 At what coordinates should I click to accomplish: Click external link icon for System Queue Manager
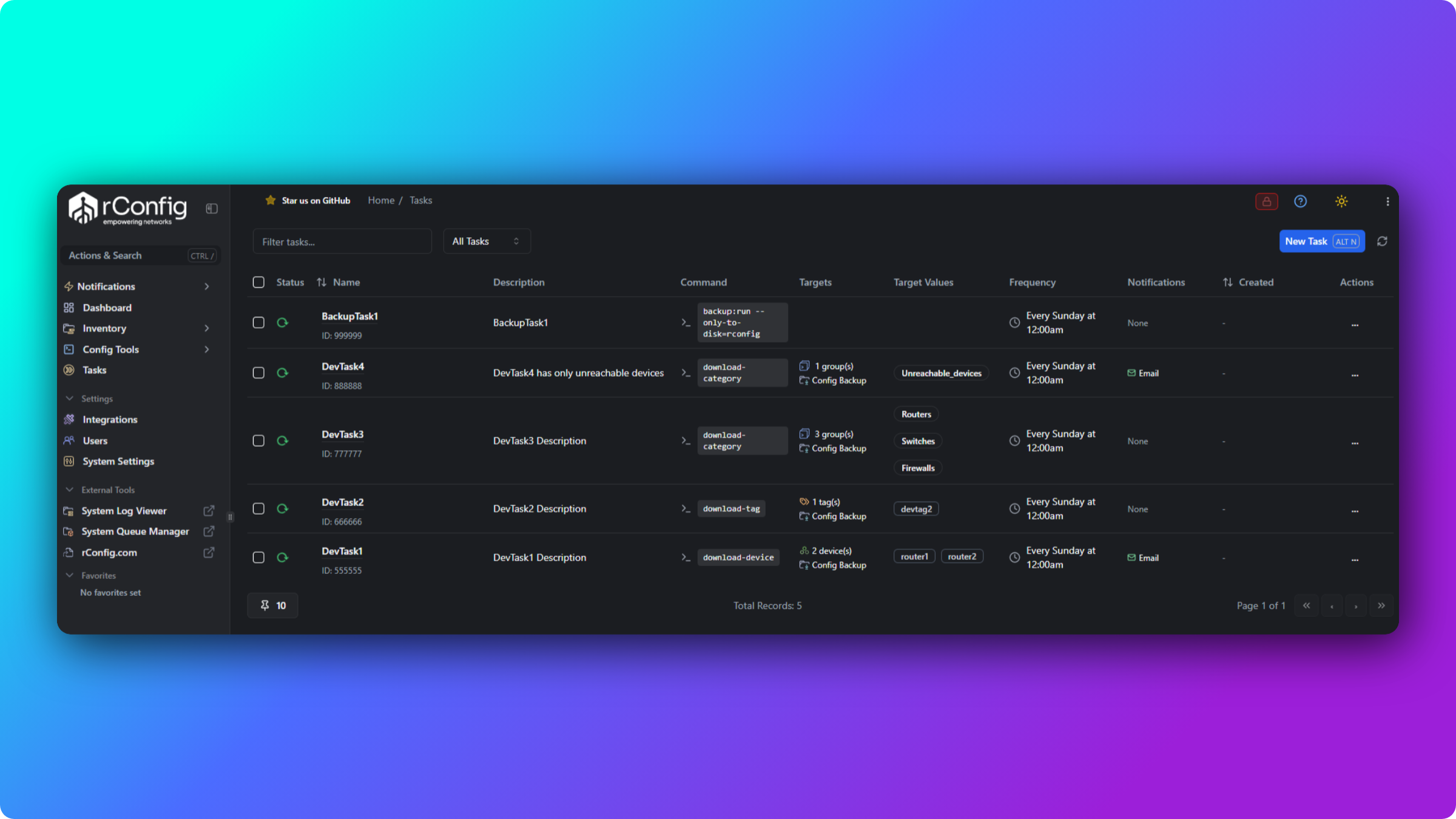[x=209, y=531]
